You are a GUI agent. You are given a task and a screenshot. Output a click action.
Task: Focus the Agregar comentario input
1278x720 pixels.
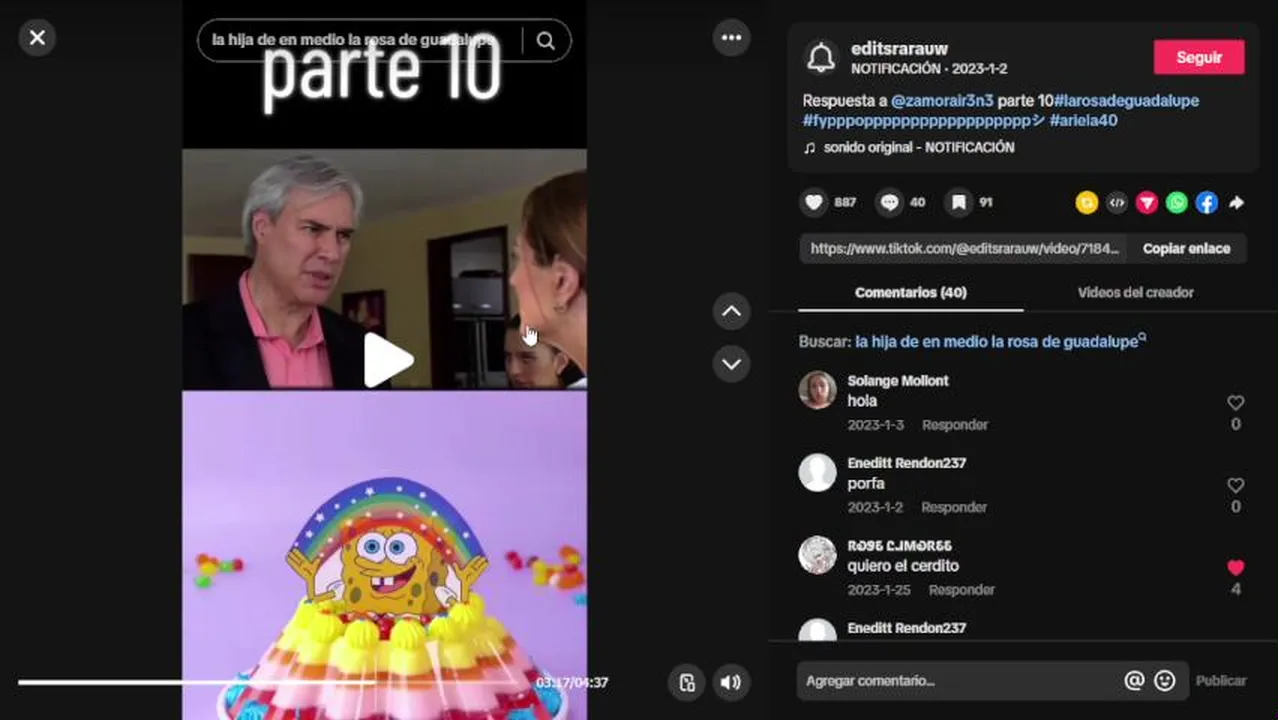tap(960, 681)
